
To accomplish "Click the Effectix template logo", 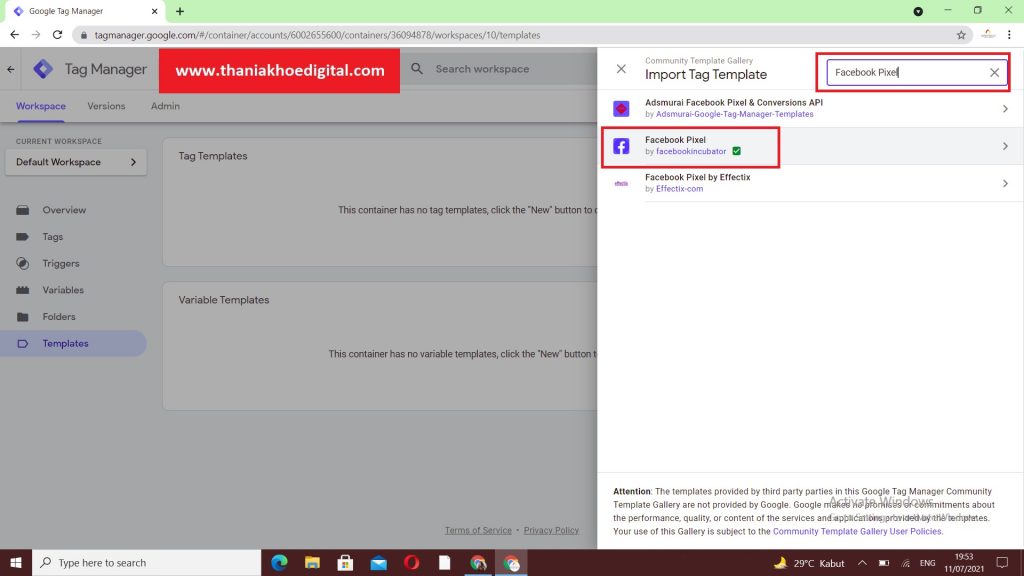I will 621,183.
